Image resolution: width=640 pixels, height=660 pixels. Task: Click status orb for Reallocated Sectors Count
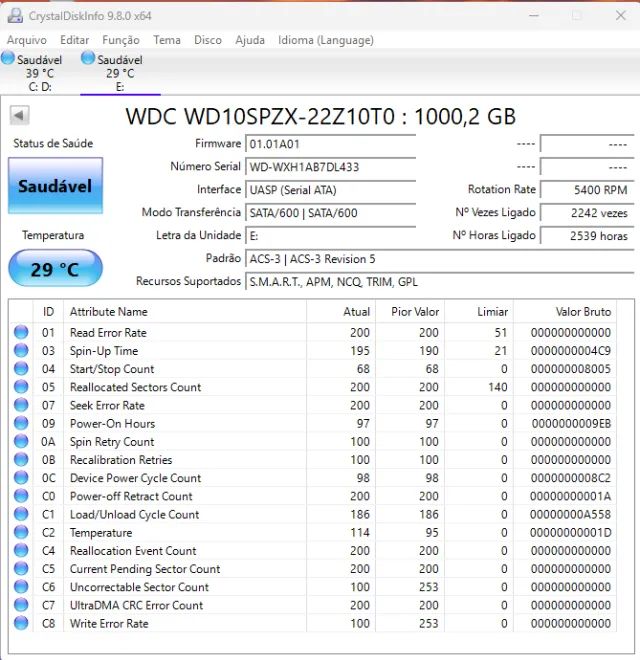coord(21,386)
